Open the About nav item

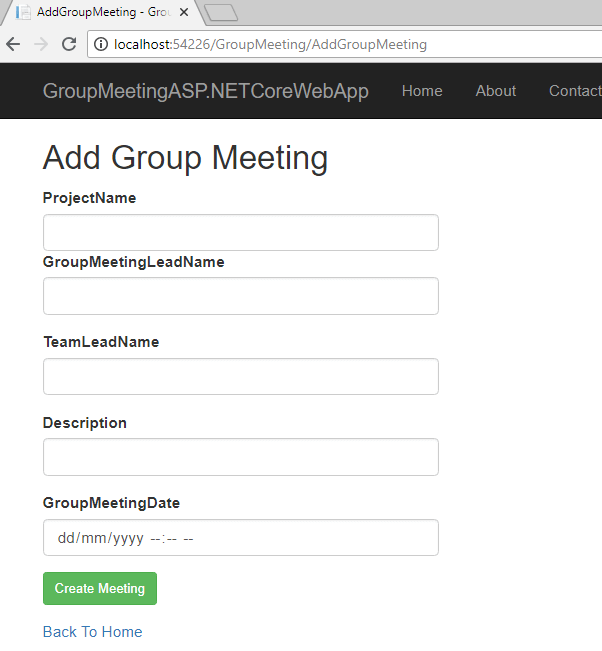tap(495, 91)
